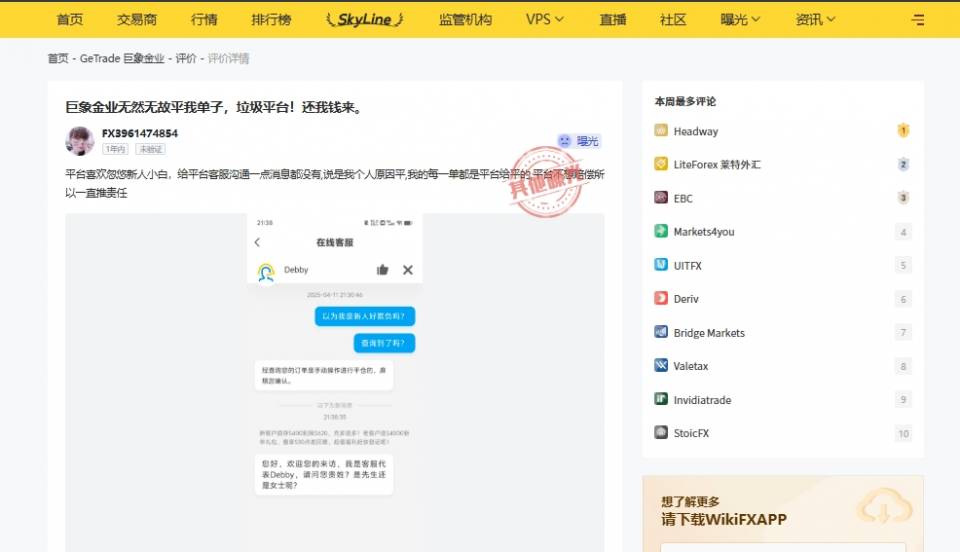The image size is (960, 552).
Task: Open the Bridge Markets broker link
Action: click(x=709, y=332)
